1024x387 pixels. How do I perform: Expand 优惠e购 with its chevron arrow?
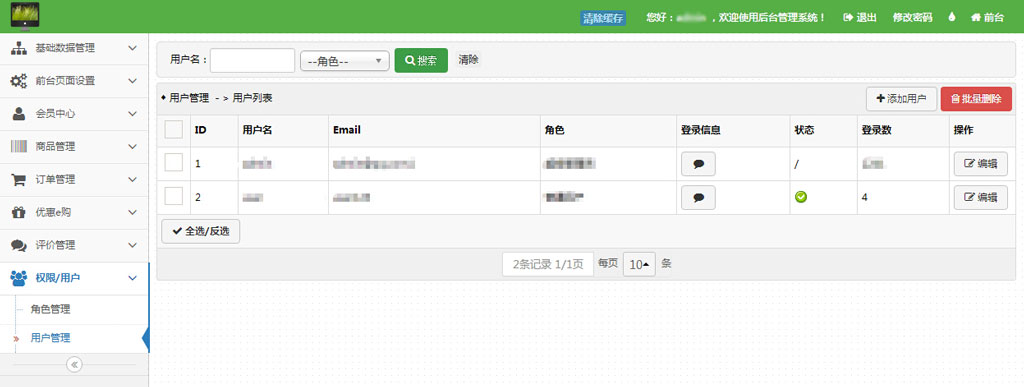133,212
